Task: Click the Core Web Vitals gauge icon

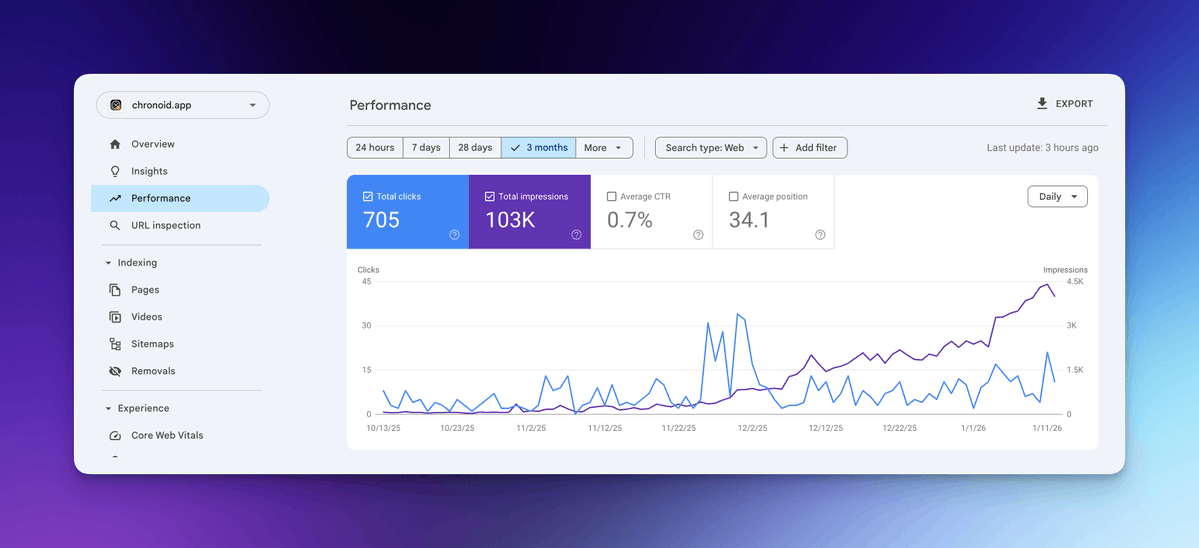Action: click(115, 436)
